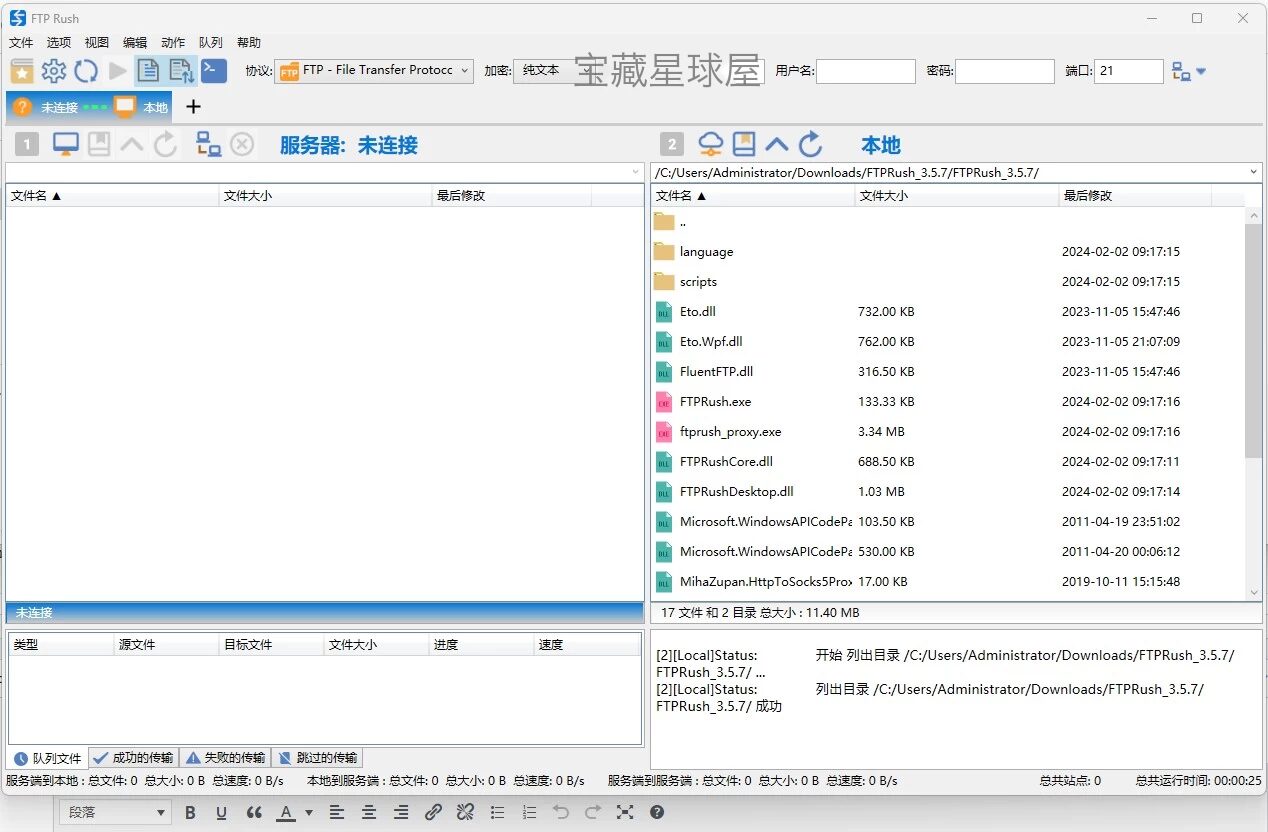This screenshot has width=1268, height=832.
Task: Click the 密码 input field
Action: (x=1005, y=71)
